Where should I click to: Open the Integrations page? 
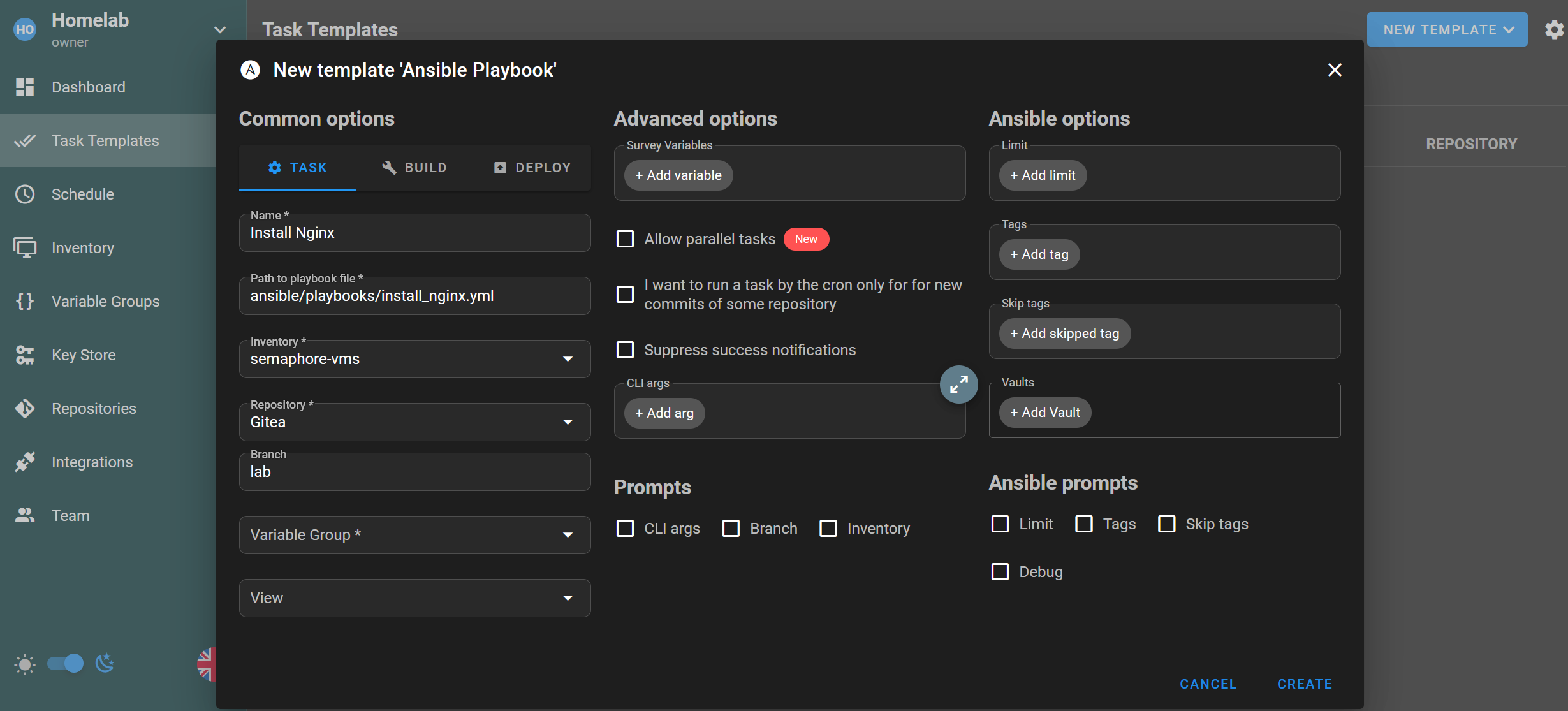point(92,462)
